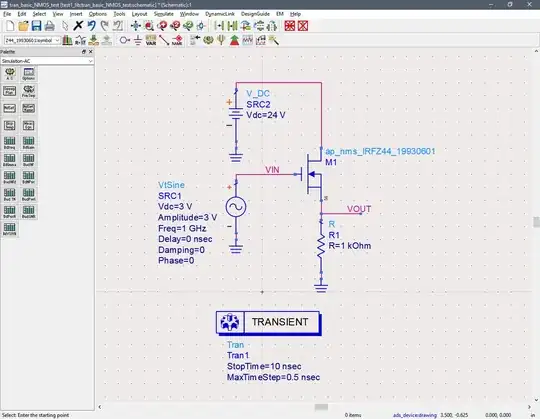Click the R1 resistor symbol

coord(321,246)
